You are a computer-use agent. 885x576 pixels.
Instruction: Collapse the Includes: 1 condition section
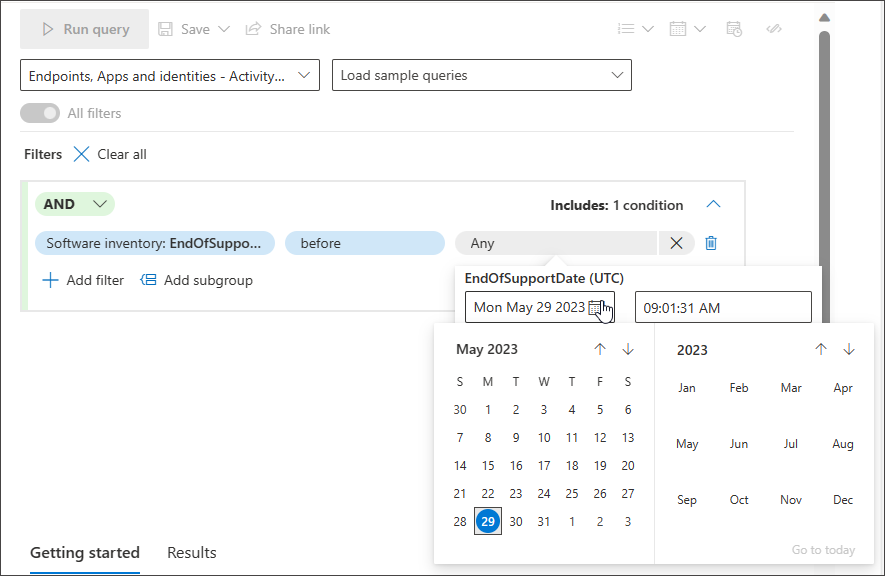coord(713,203)
